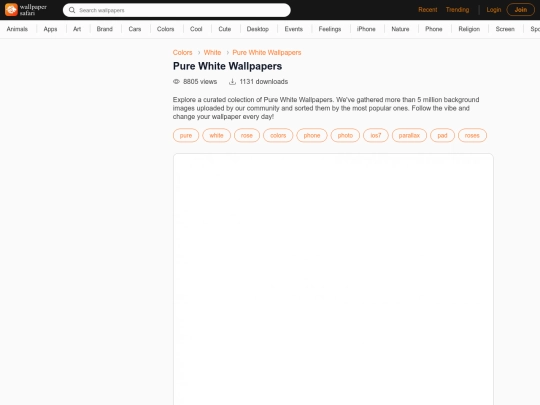Open the Events category
This screenshot has height=405, width=540.
[294, 29]
